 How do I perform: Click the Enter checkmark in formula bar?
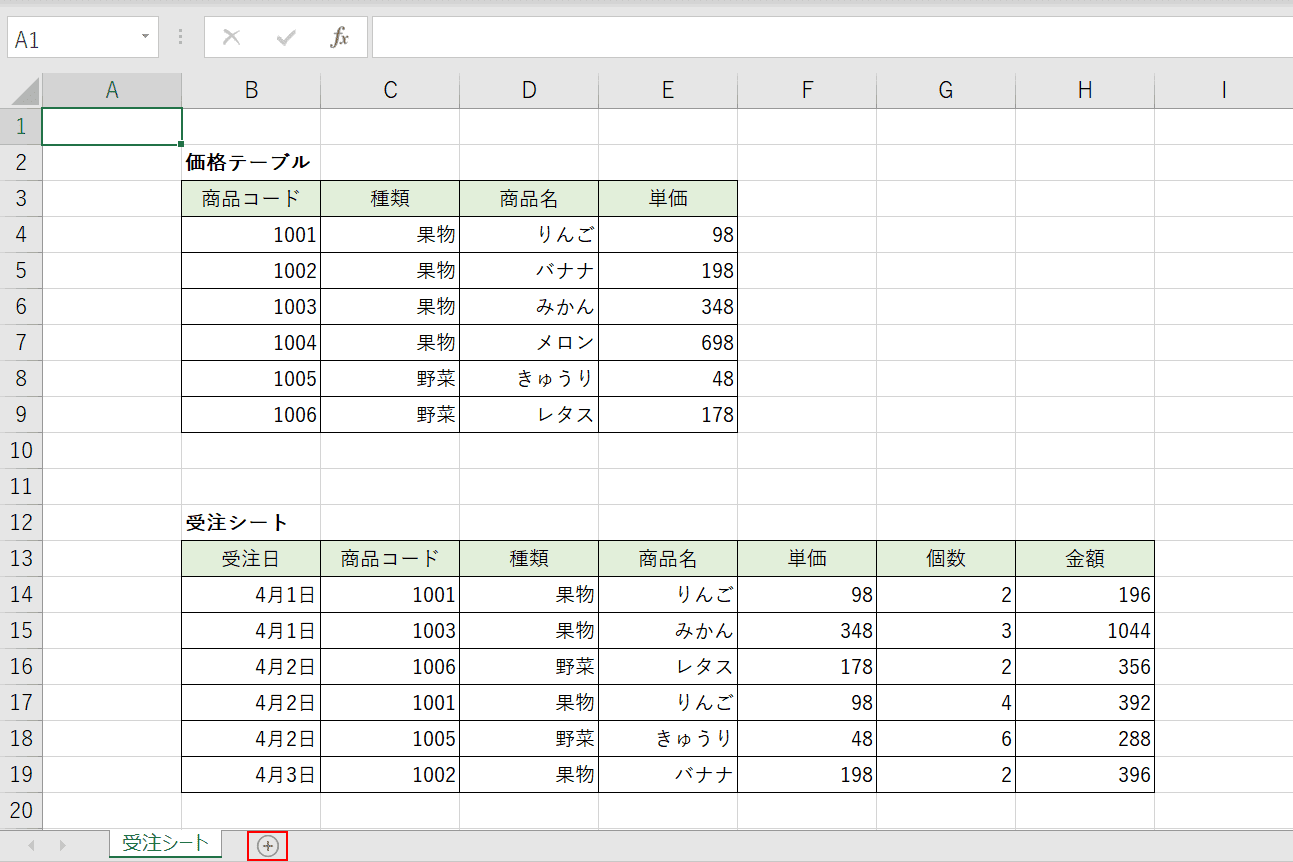tap(286, 38)
